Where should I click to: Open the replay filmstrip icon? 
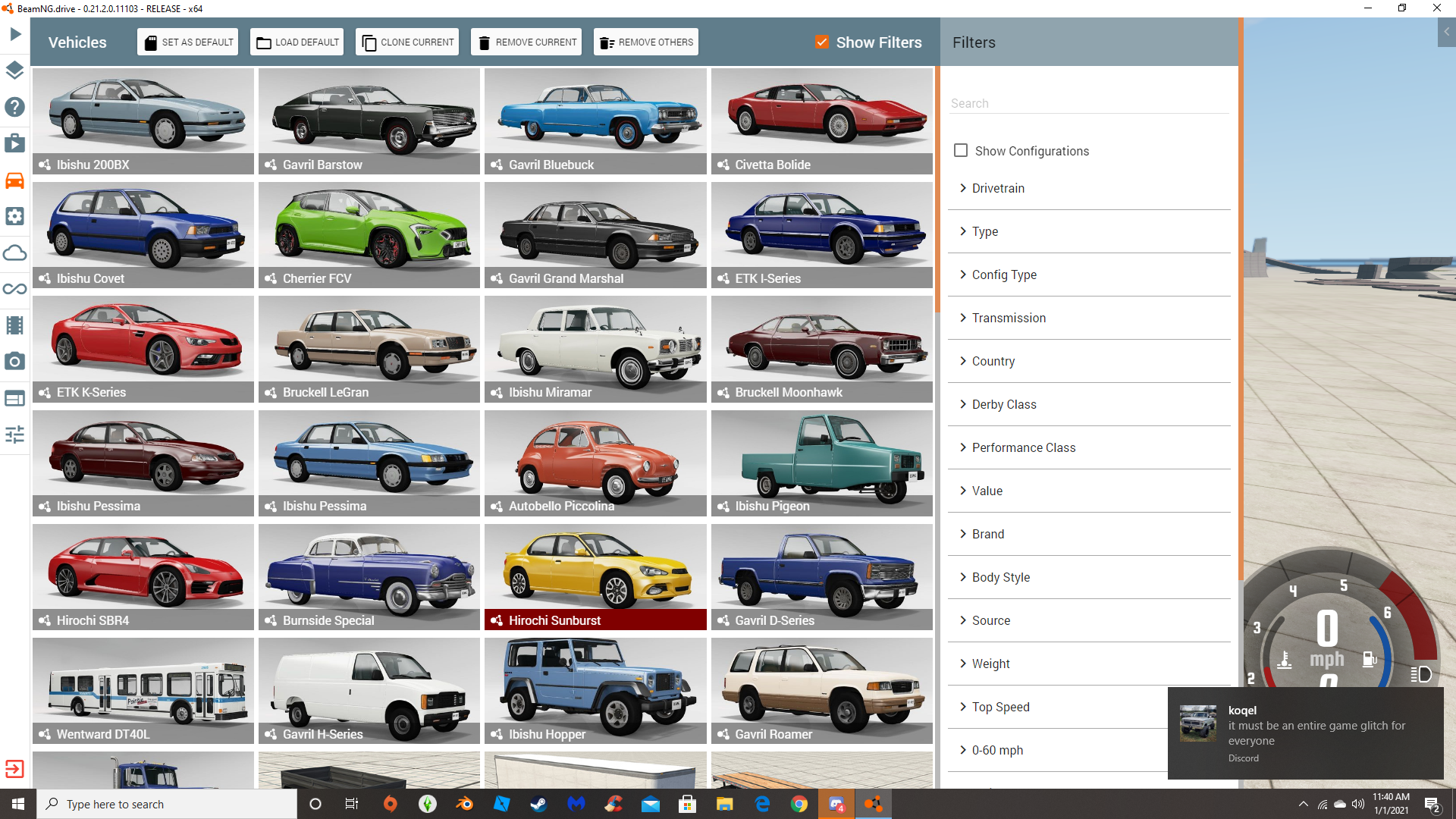(15, 325)
